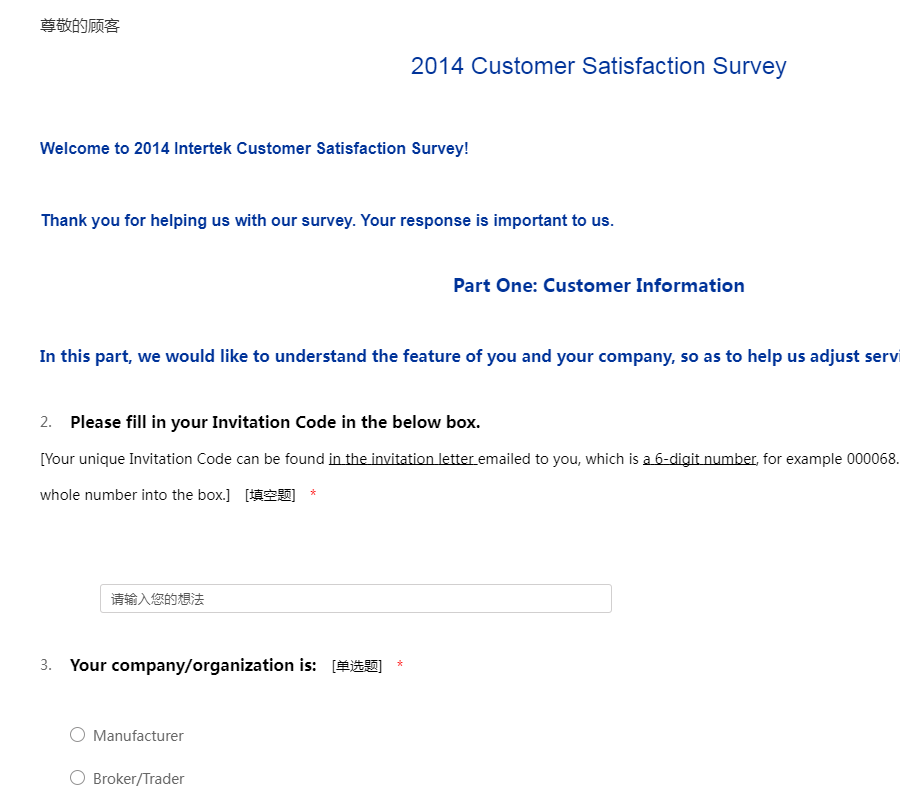Click the "2014 Customer Satisfaction Survey" title
Viewport: 900px width, 800px height.
pos(598,66)
